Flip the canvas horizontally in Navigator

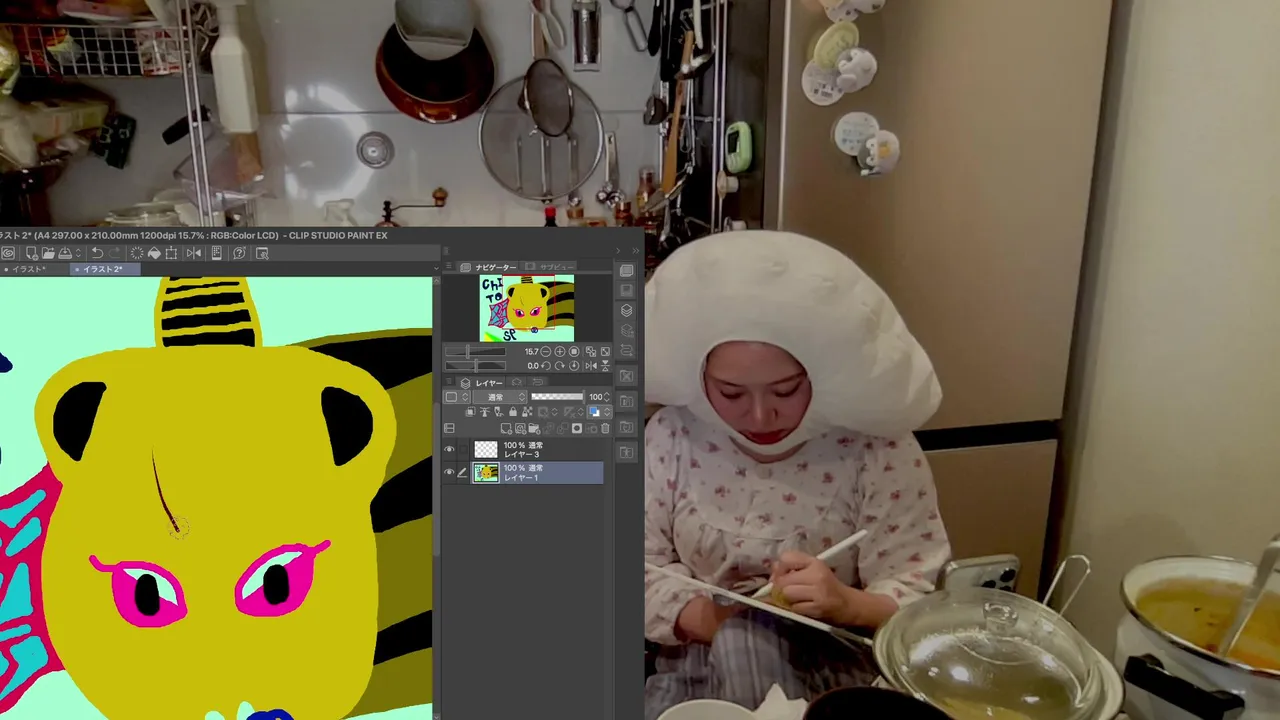click(591, 366)
